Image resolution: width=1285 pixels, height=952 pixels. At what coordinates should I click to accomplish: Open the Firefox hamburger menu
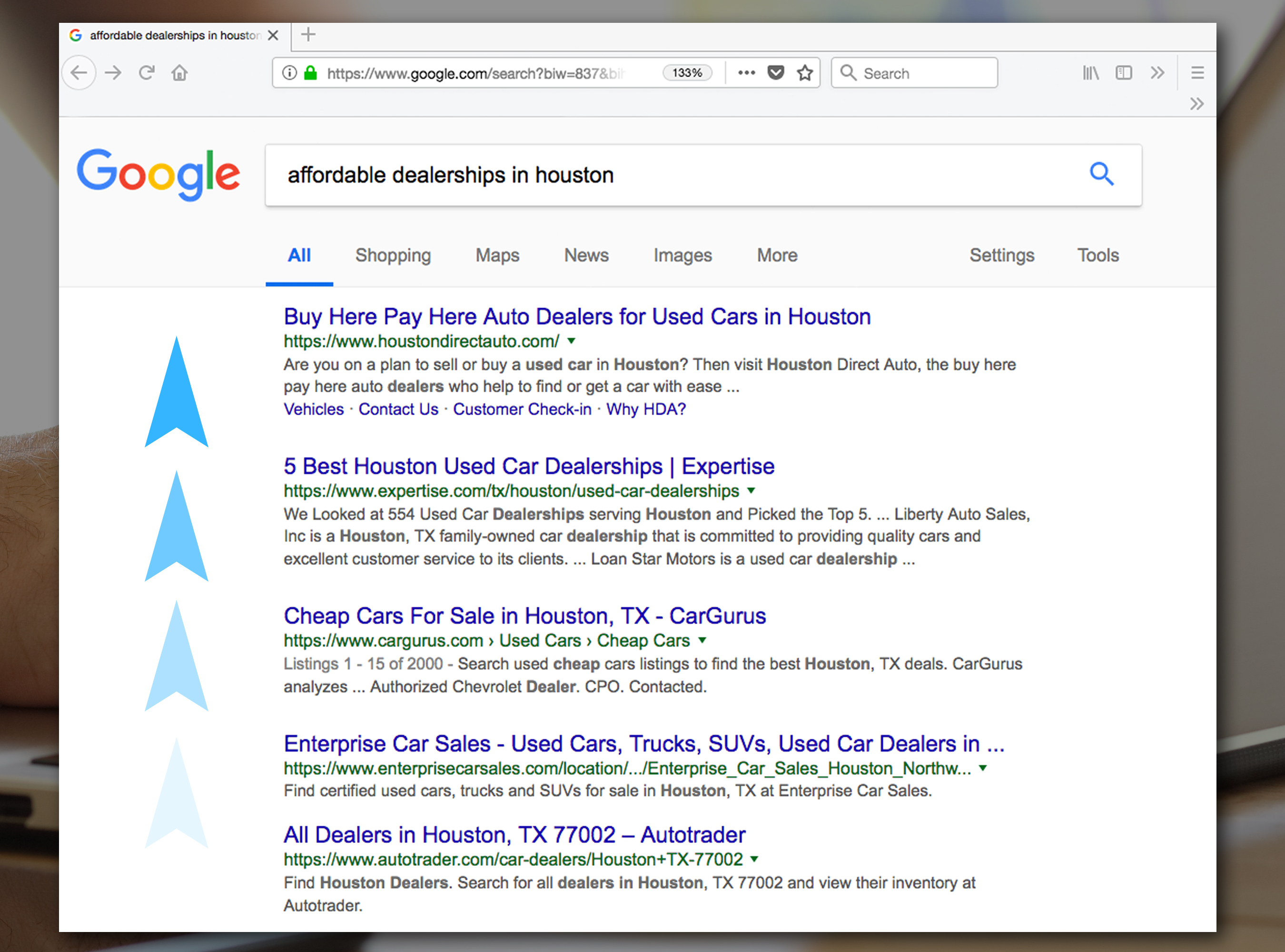(x=1197, y=73)
